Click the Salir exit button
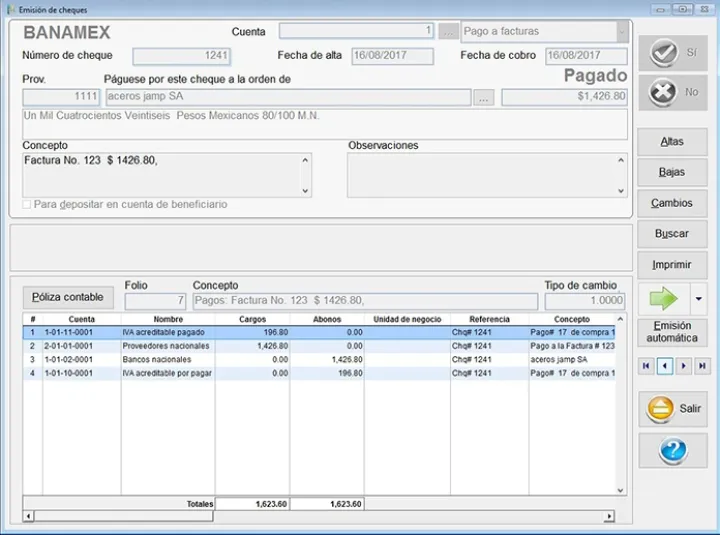The image size is (720, 535). 672,409
